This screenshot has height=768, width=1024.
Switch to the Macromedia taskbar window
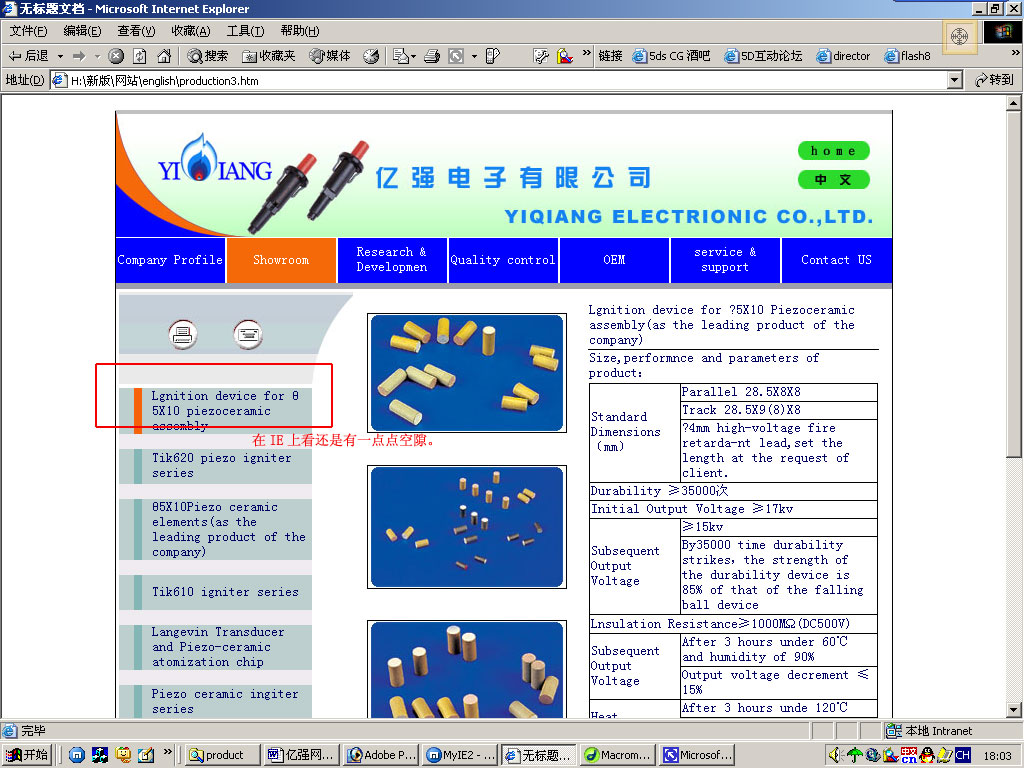tap(618, 755)
